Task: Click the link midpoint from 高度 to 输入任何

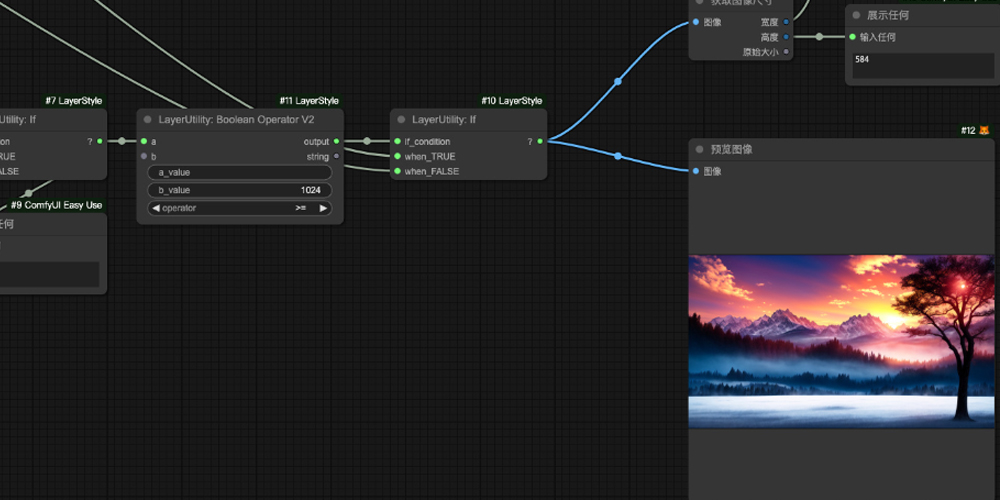Action: (x=820, y=37)
